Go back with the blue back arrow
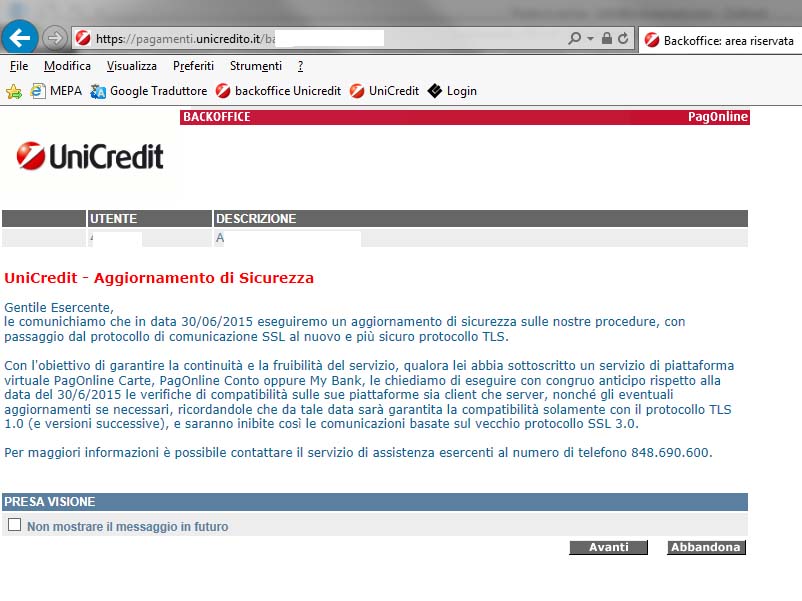Screen dimensions: 802x601 (x=19, y=37)
